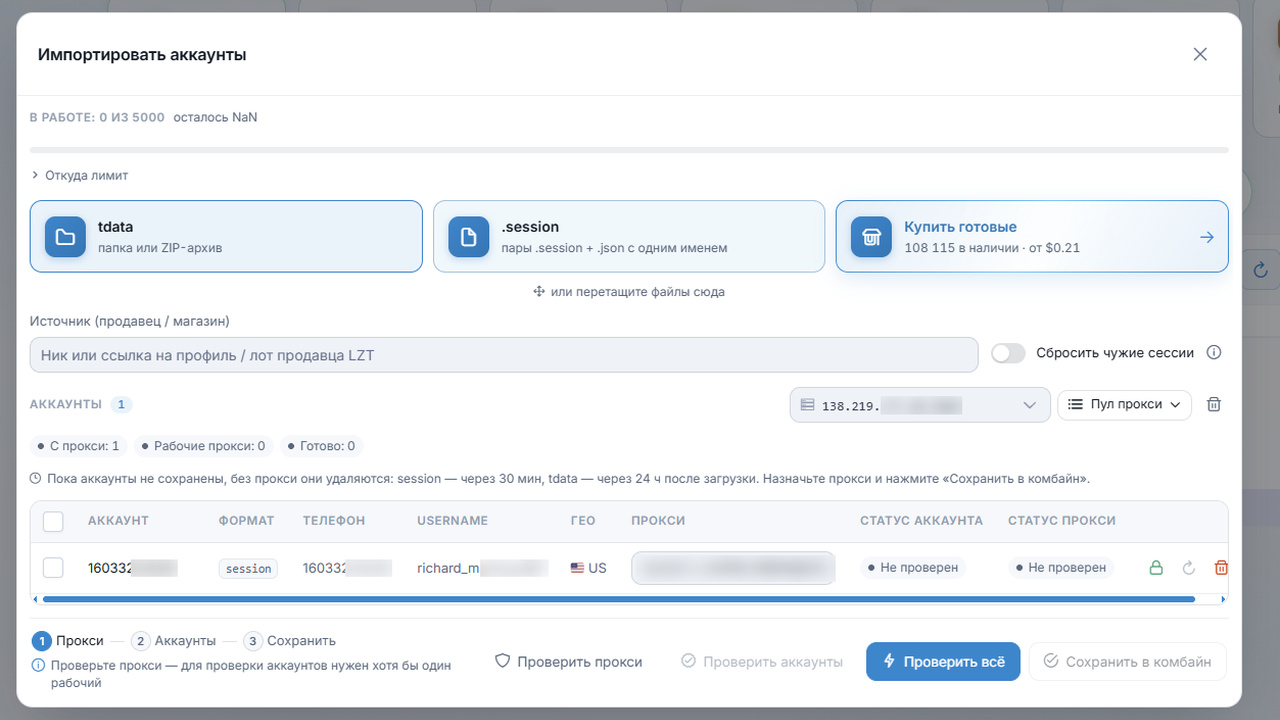1280x720 pixels.
Task: Click the move icon beside или перетащите файлы сюда
Action: click(x=539, y=292)
